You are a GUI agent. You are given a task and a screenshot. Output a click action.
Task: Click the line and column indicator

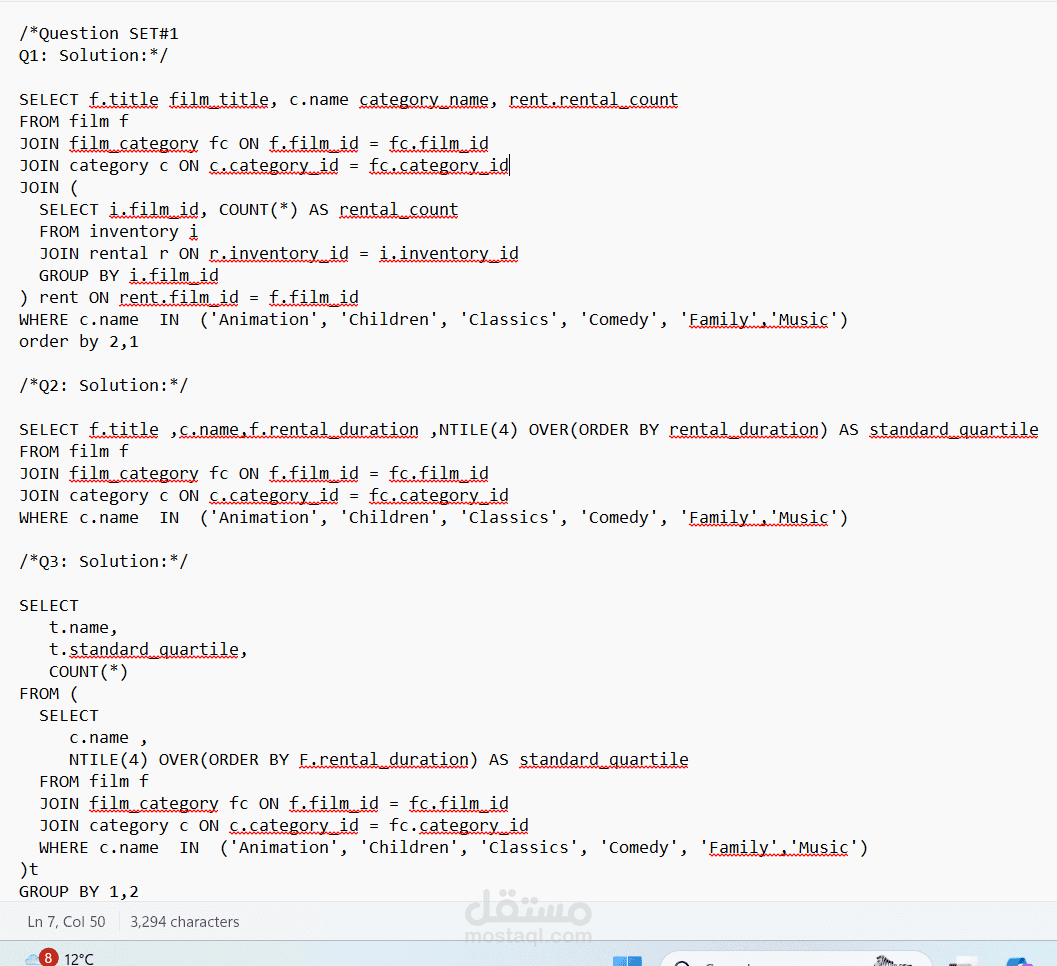point(66,922)
